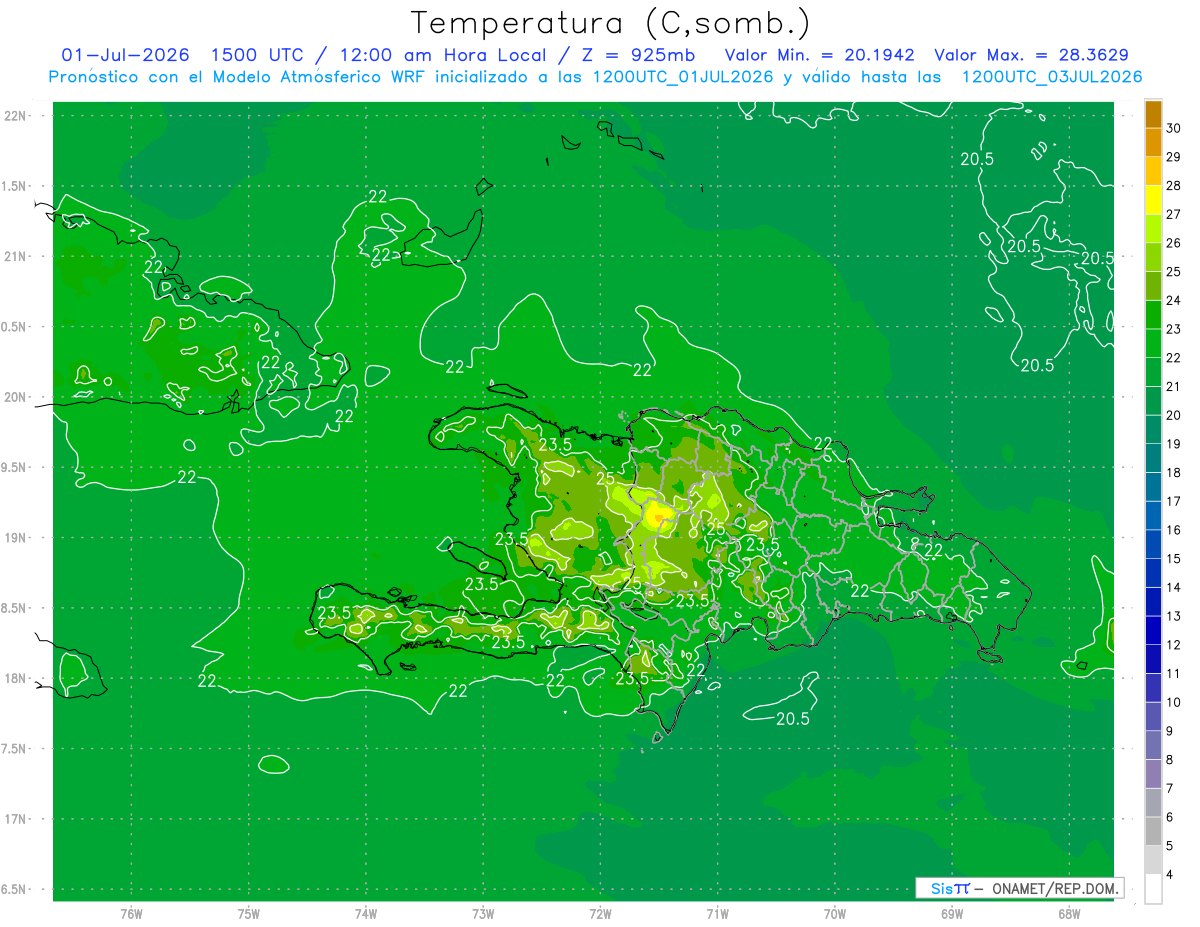This screenshot has height=927, width=1200.
Task: Click the color scale label '30'
Action: (x=1173, y=128)
